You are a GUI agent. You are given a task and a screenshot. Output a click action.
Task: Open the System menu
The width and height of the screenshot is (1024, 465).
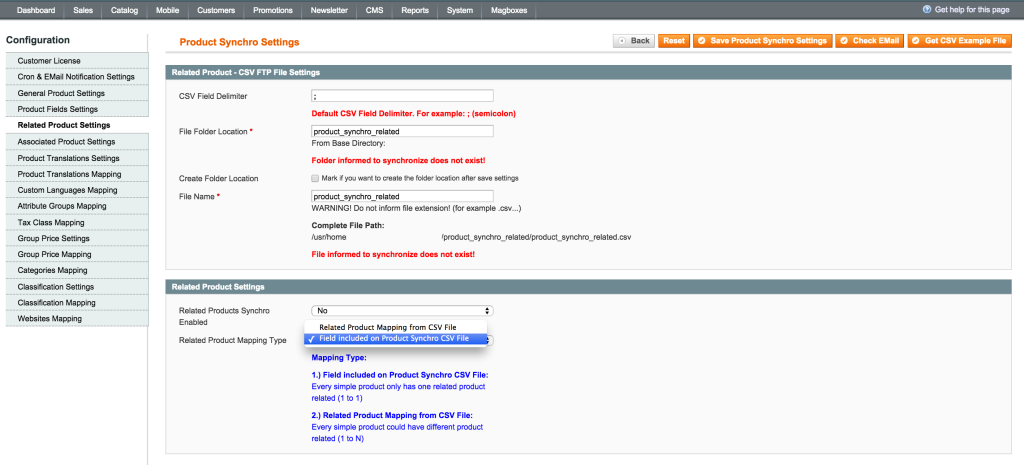coord(460,10)
